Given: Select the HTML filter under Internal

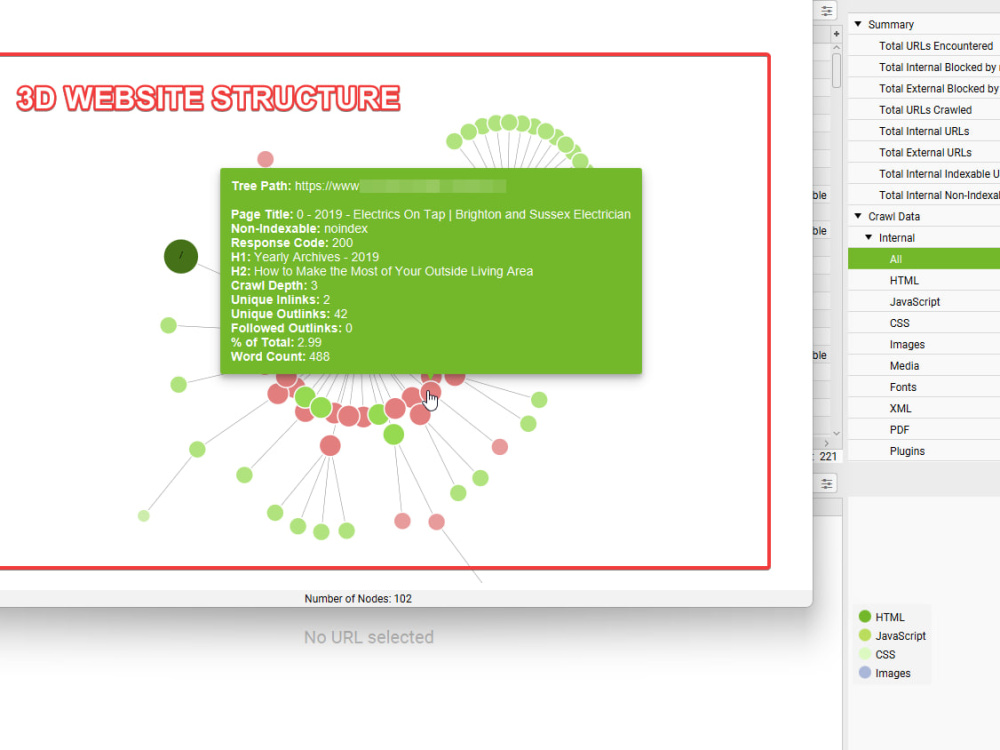Looking at the screenshot, I should click(x=923, y=280).
